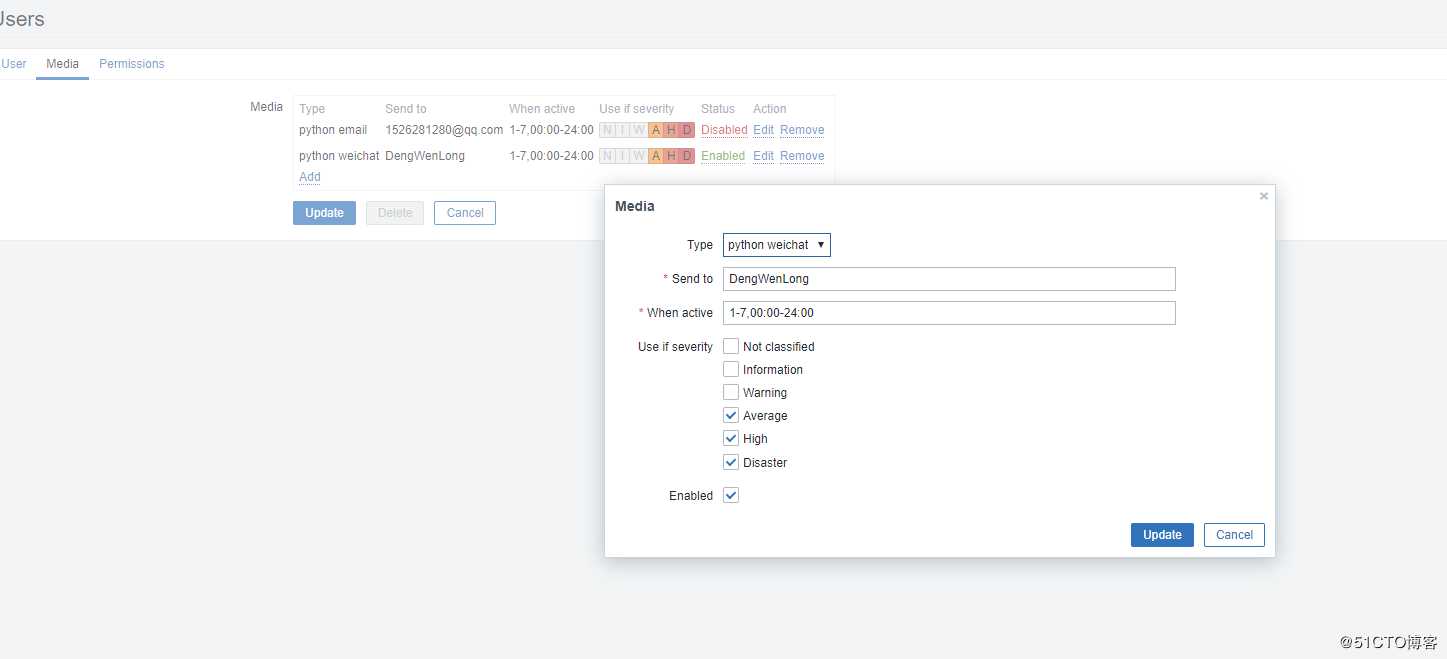The height and width of the screenshot is (659, 1447).
Task: Click the Enabled status of python weichat
Action: 723,156
